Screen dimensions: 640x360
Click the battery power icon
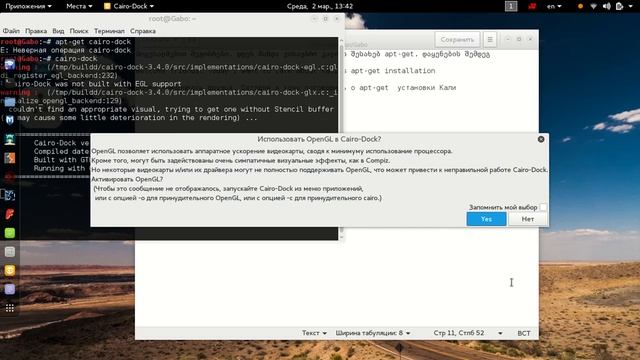[619, 6]
